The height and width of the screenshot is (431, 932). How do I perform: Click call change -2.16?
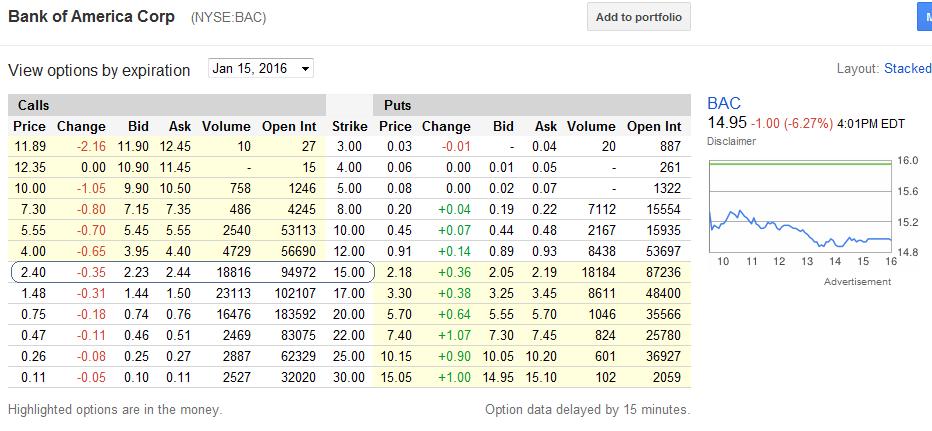(90, 147)
